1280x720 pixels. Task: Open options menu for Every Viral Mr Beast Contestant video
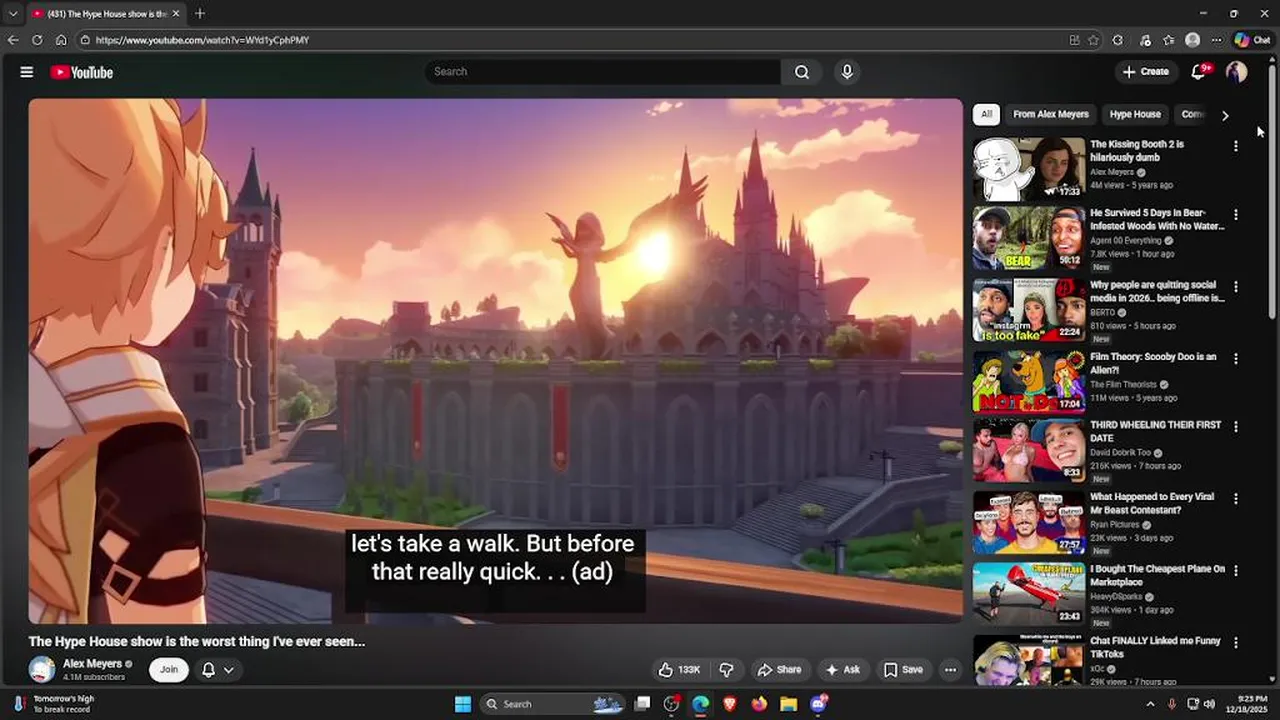[1236, 499]
